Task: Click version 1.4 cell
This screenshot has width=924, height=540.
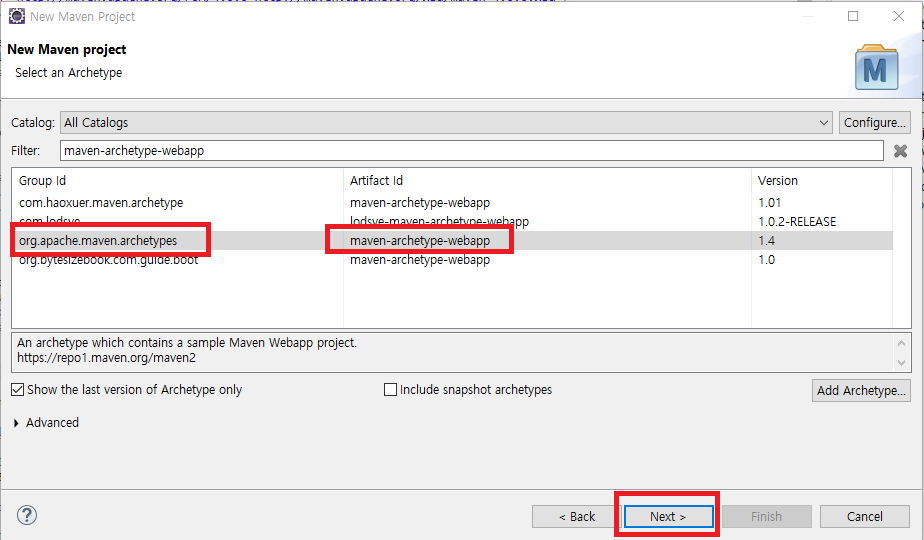Action: click(767, 241)
